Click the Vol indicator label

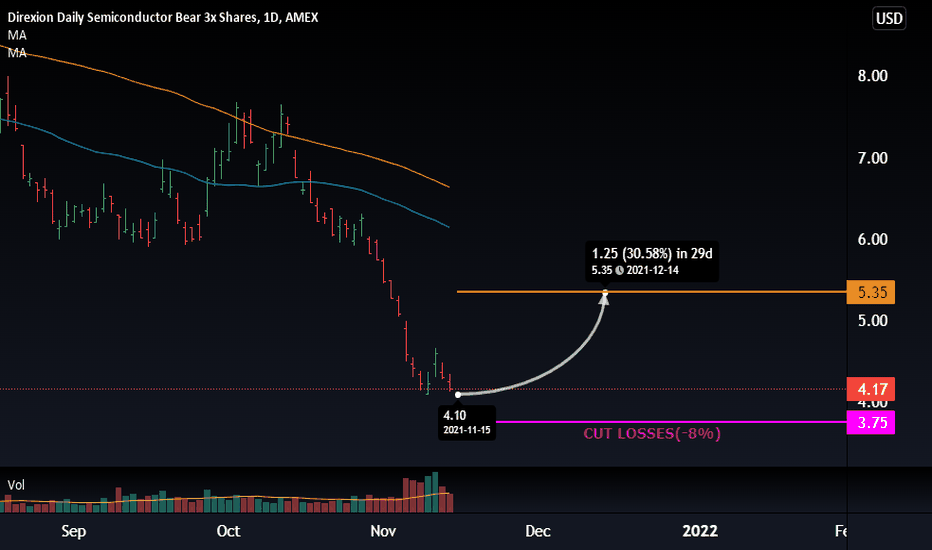[16, 485]
